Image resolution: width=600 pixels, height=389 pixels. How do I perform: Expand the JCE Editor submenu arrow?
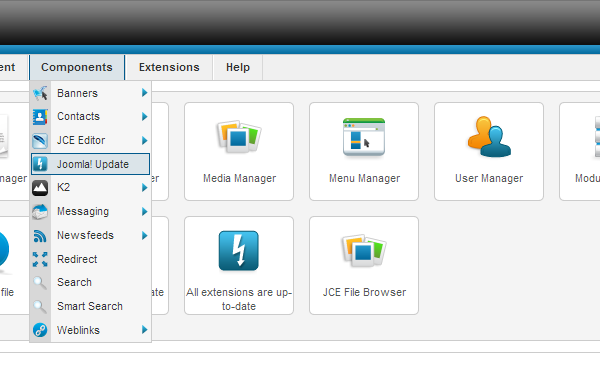click(144, 140)
